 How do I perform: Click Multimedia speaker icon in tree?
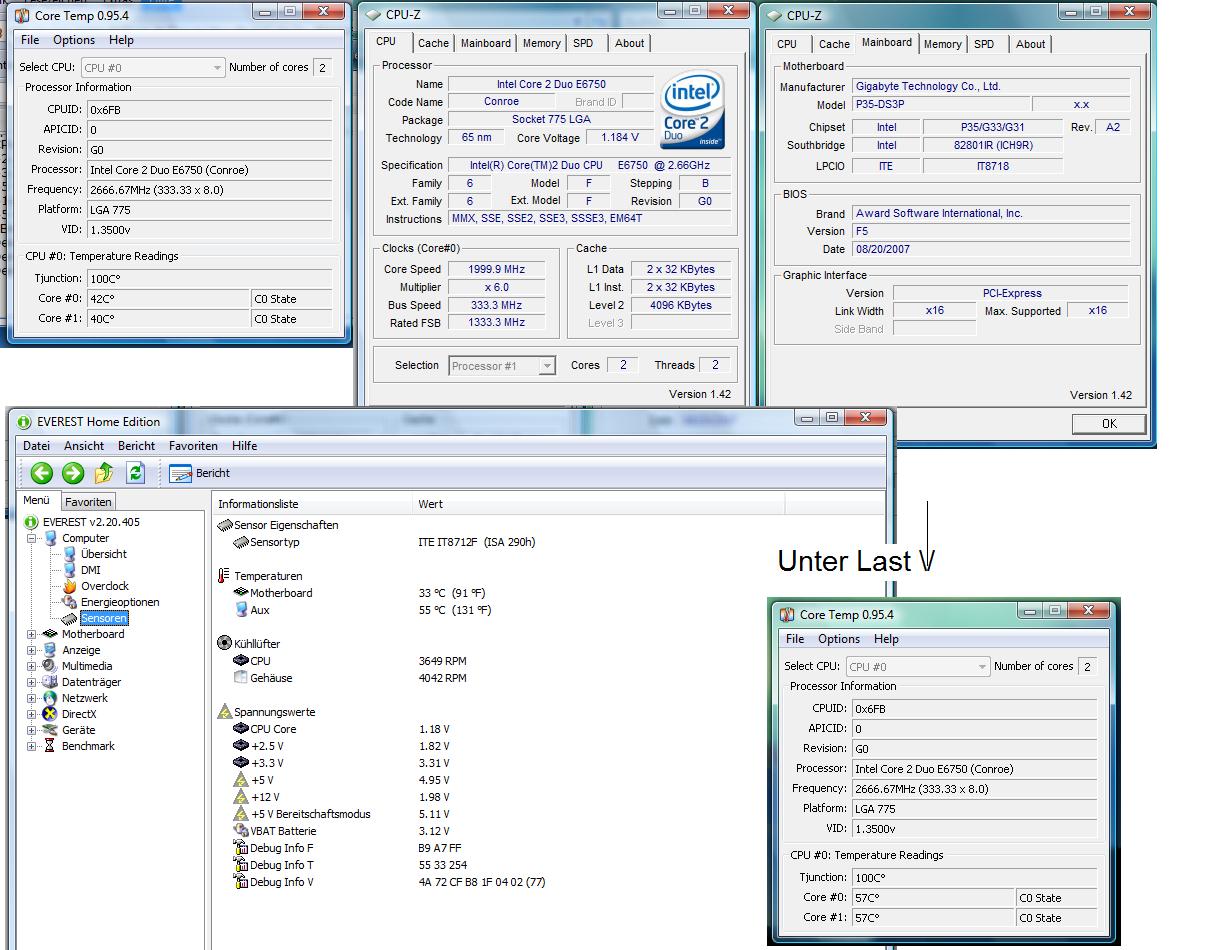[x=50, y=666]
